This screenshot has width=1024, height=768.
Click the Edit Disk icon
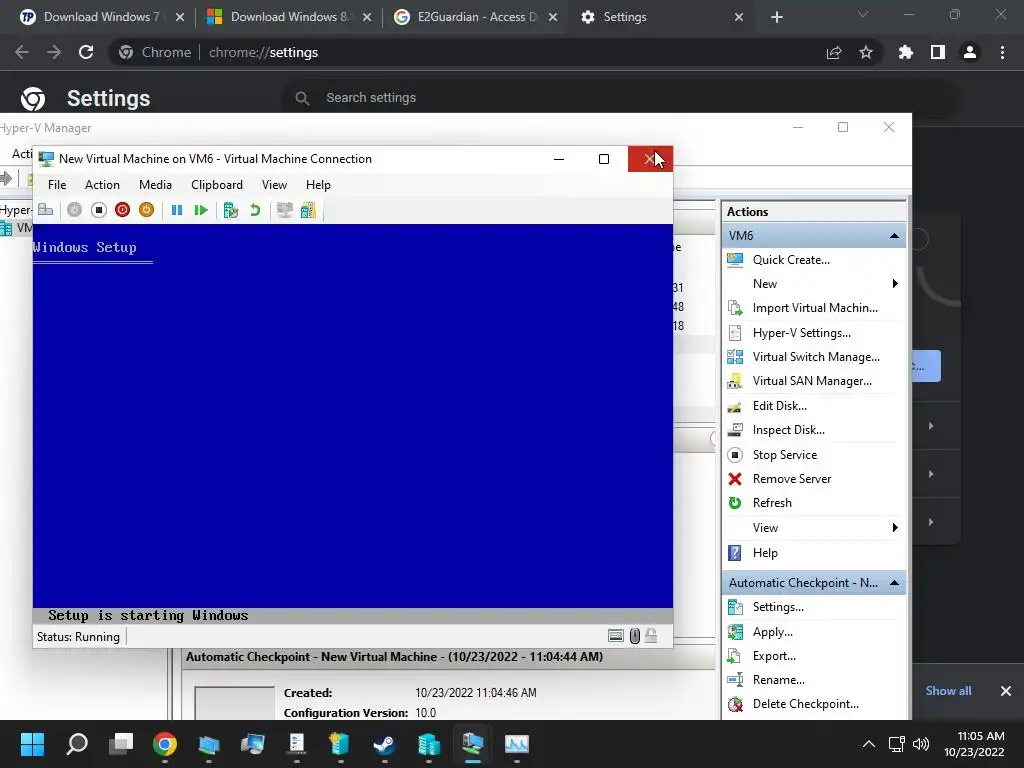pos(735,406)
